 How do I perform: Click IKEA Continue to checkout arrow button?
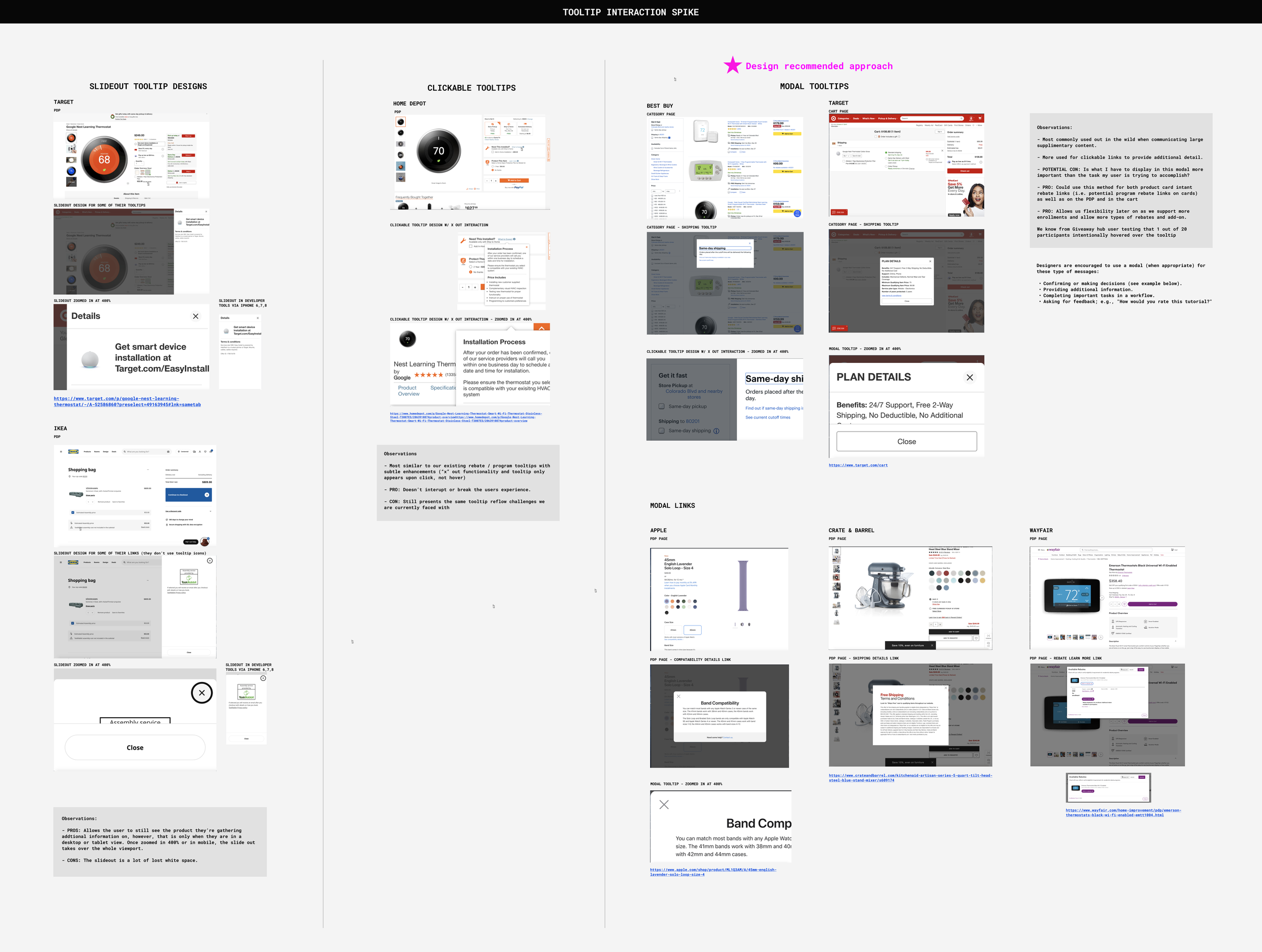coord(206,495)
